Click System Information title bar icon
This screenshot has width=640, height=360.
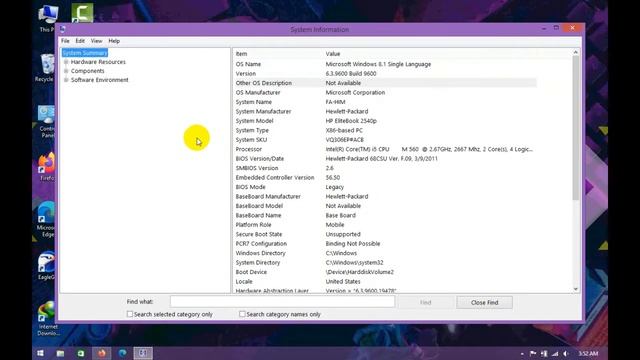(x=62, y=29)
